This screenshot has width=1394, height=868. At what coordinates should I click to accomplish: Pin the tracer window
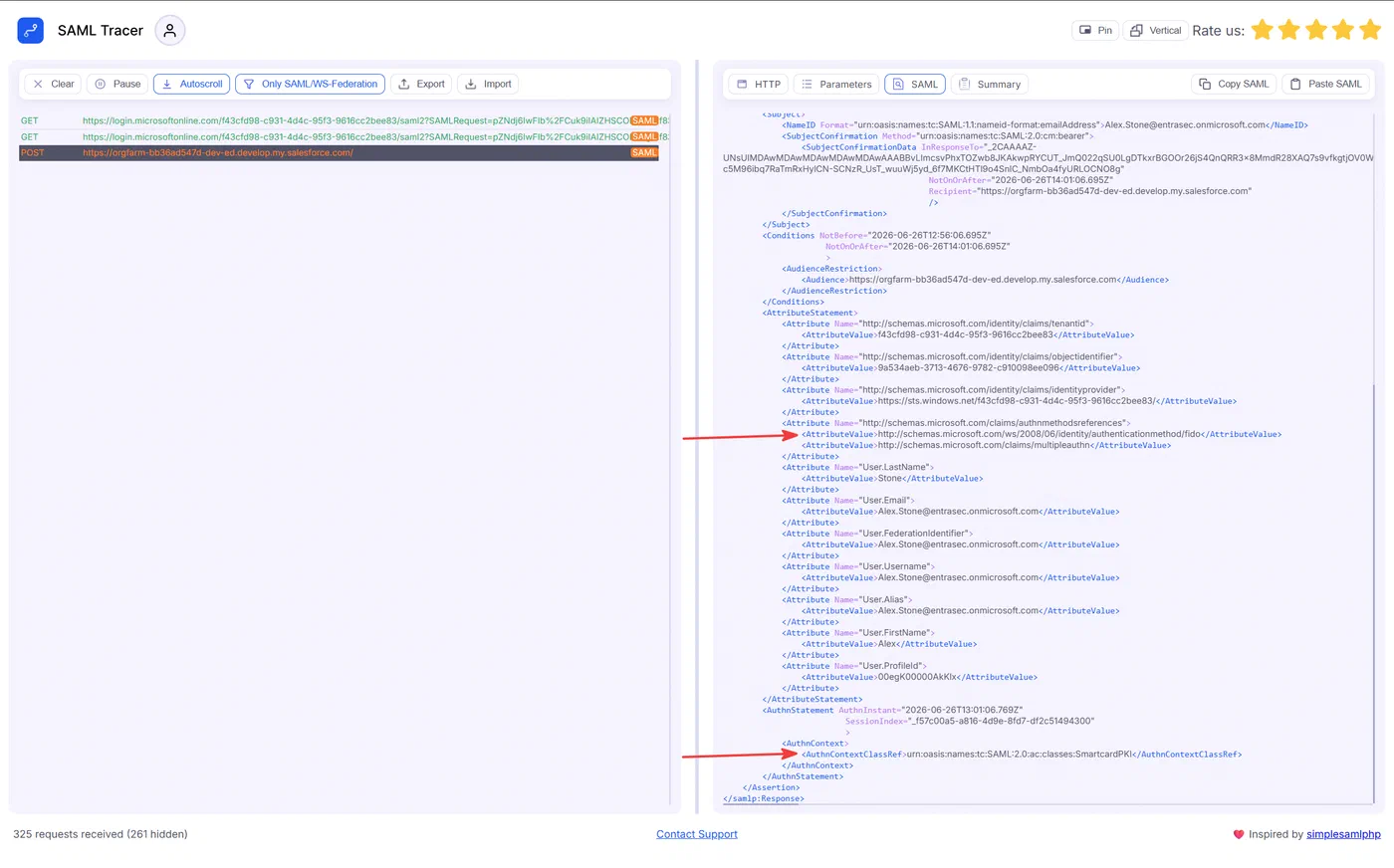coord(1095,30)
